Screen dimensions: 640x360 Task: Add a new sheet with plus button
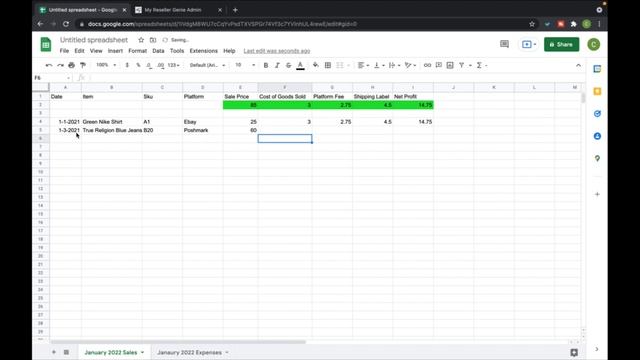pos(53,352)
